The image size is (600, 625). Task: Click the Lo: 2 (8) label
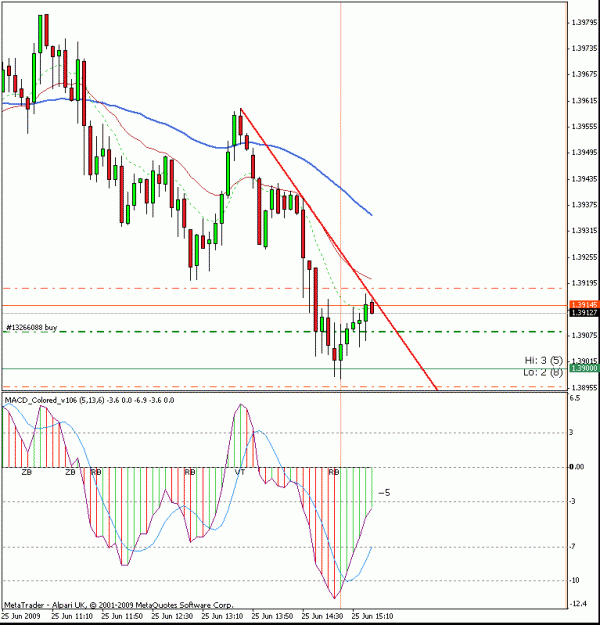[543, 372]
